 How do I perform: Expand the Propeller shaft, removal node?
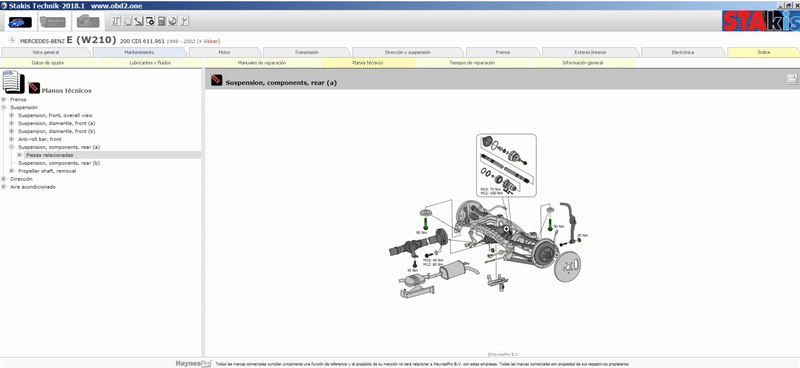pos(12,171)
